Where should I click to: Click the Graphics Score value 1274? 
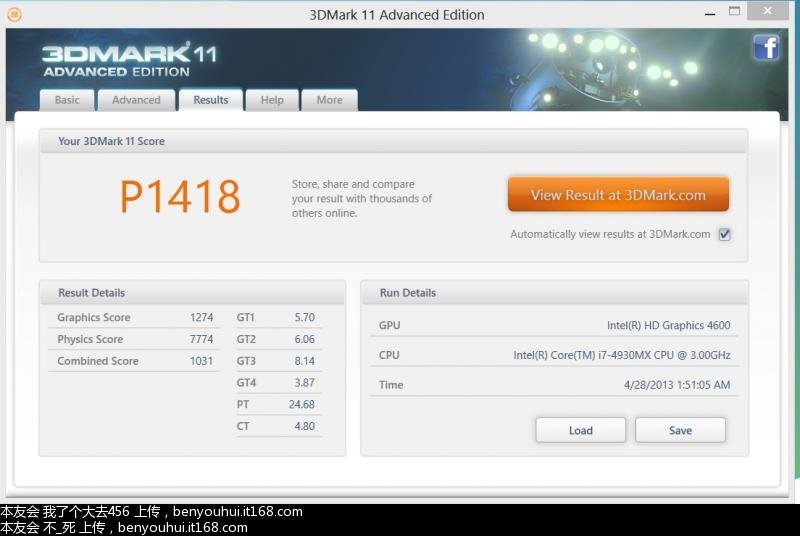[202, 317]
